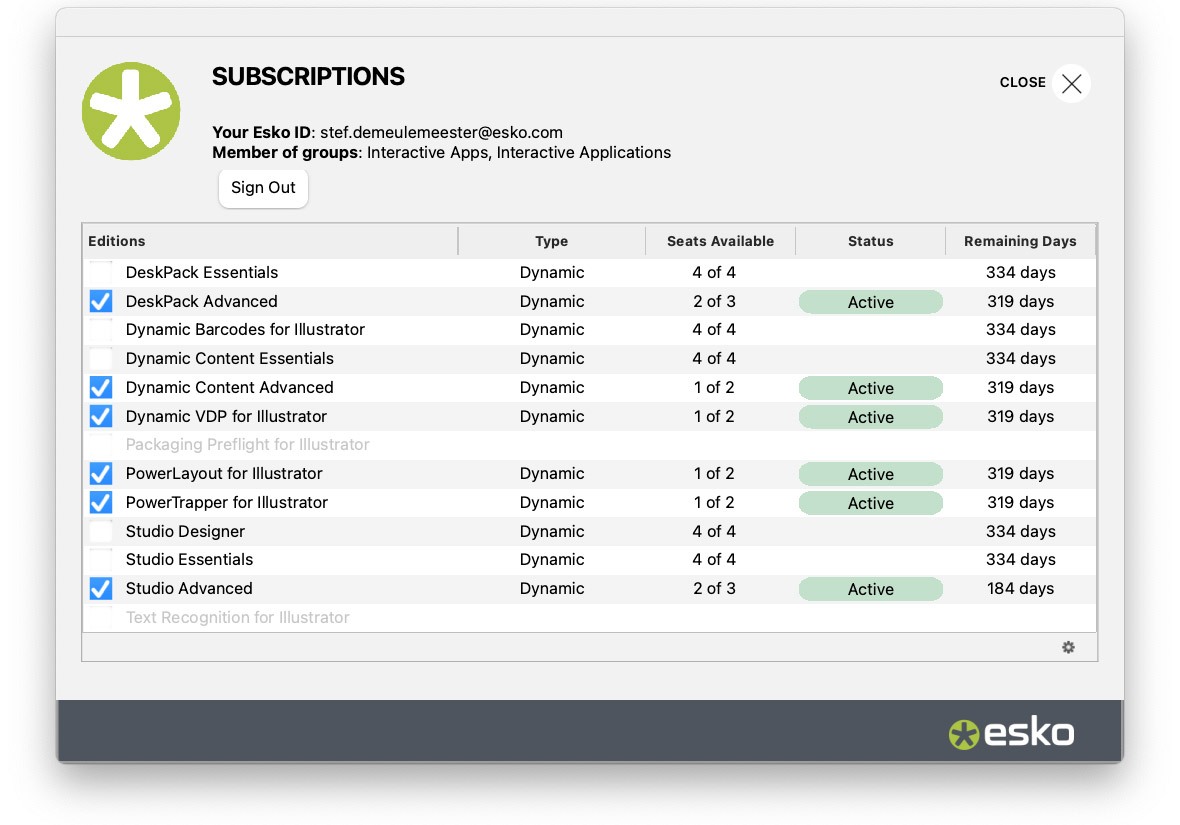Uncheck the DeskPack Advanced checkbox
1180x825 pixels.
click(x=101, y=301)
